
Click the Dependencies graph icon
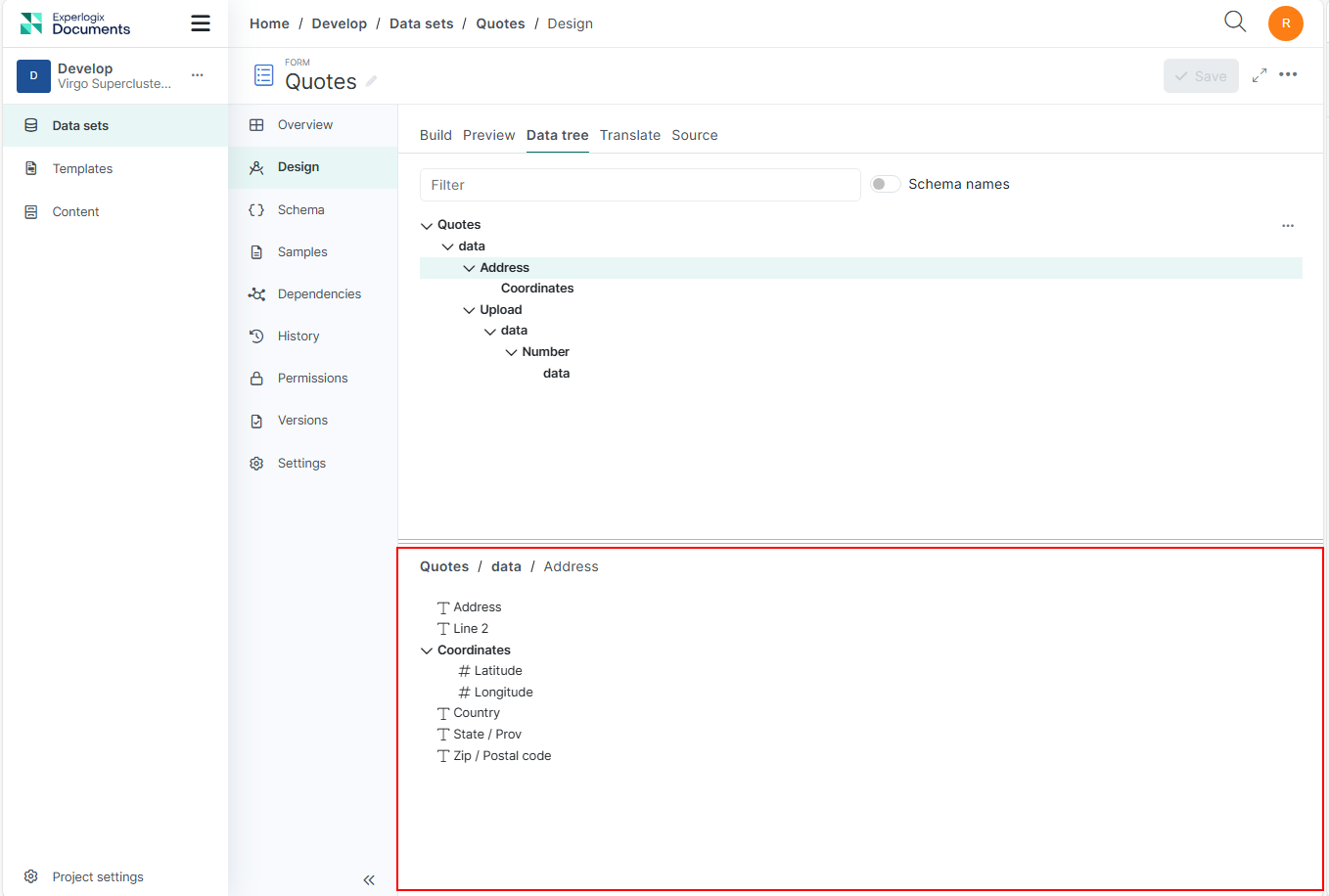(256, 294)
